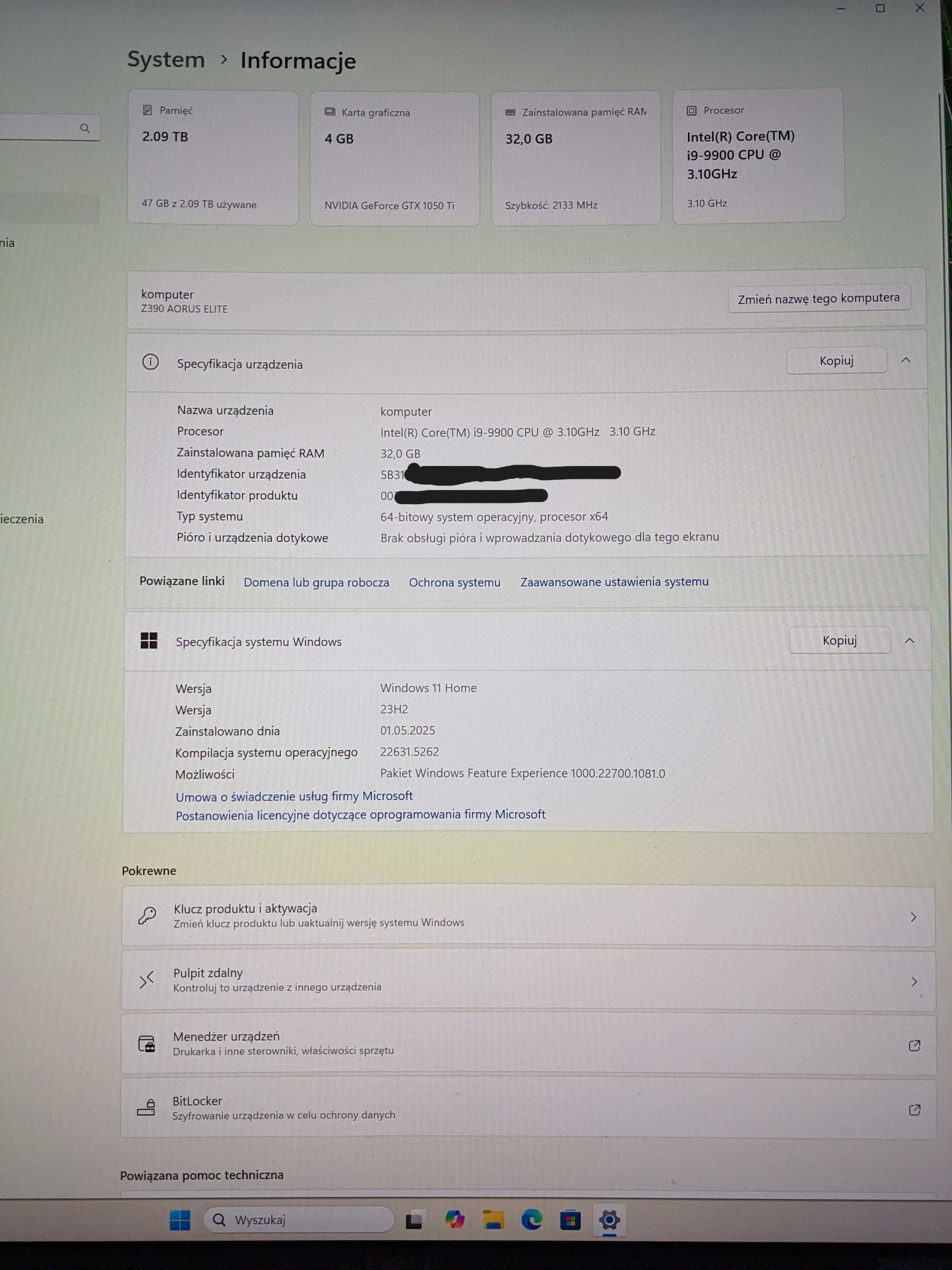Click 47 GB z 2.09 TB używane text
Viewport: 952px width, 1270px height.
pyautogui.click(x=199, y=204)
